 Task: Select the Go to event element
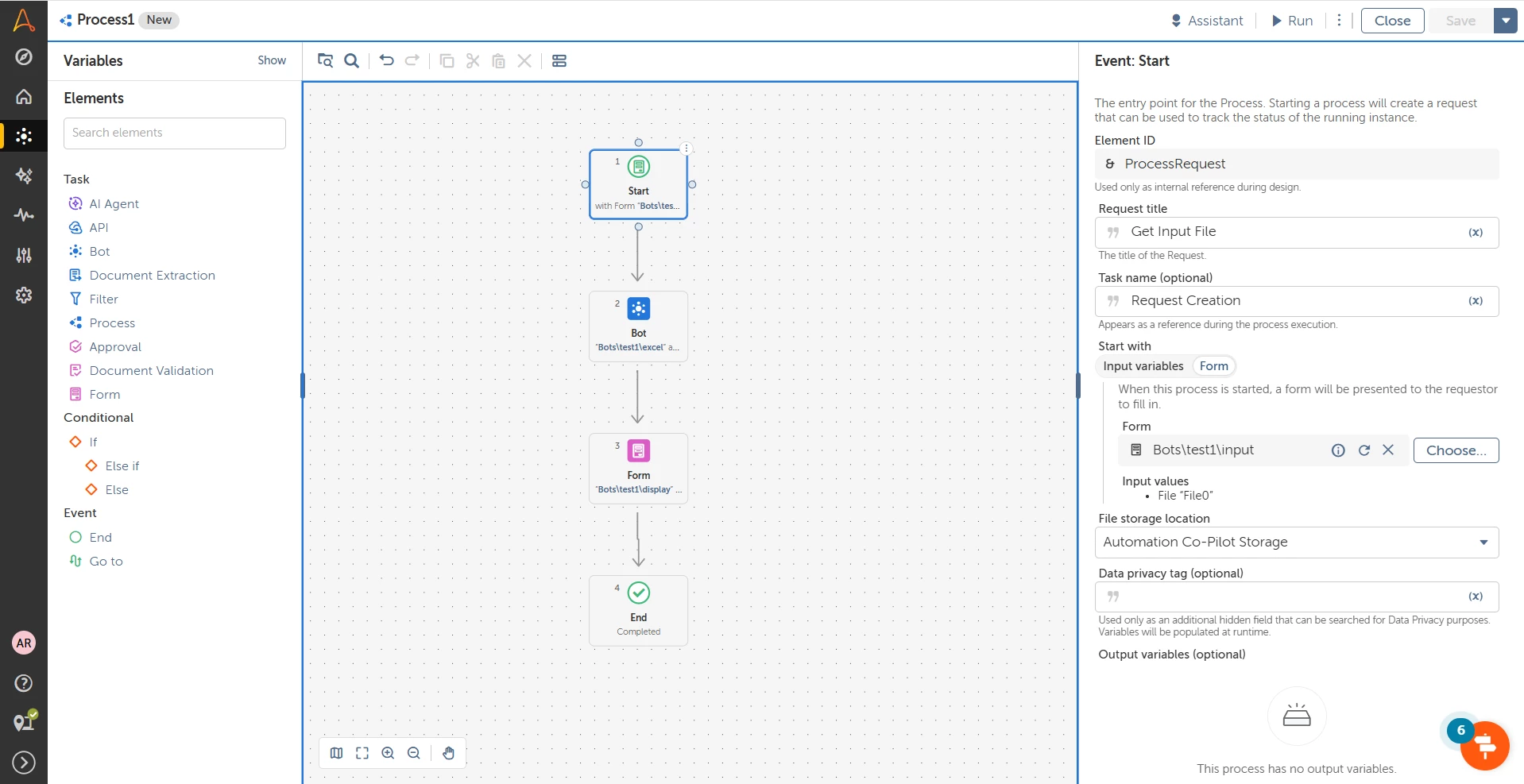[96, 562]
